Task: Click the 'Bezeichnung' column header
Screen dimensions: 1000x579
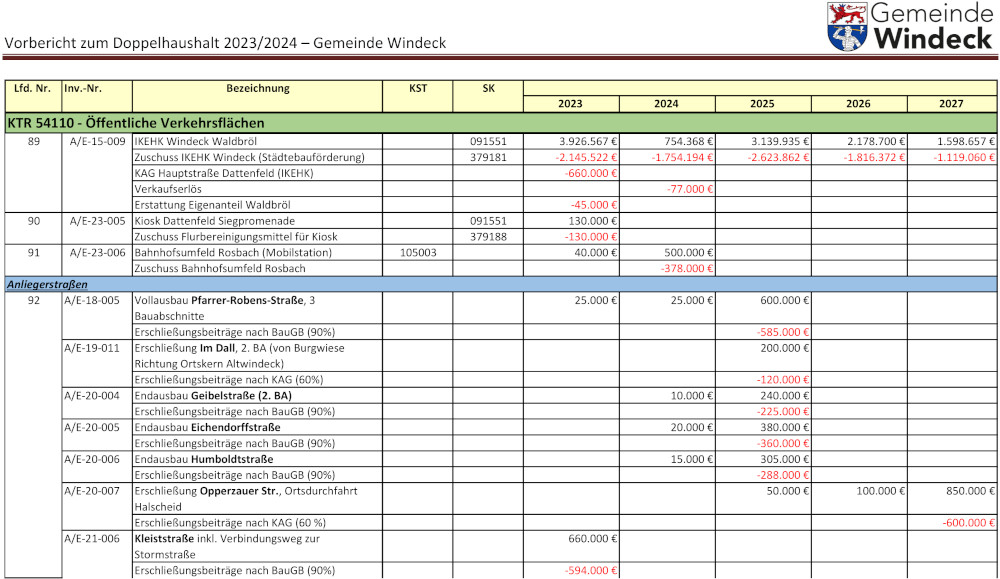Action: tap(258, 88)
